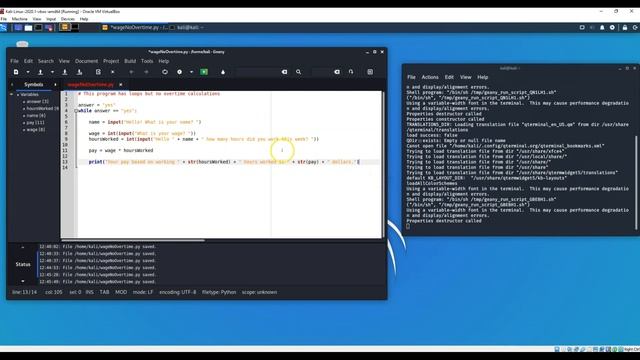Select the Status tab in message panel
The image size is (640, 360).
(x=23, y=264)
